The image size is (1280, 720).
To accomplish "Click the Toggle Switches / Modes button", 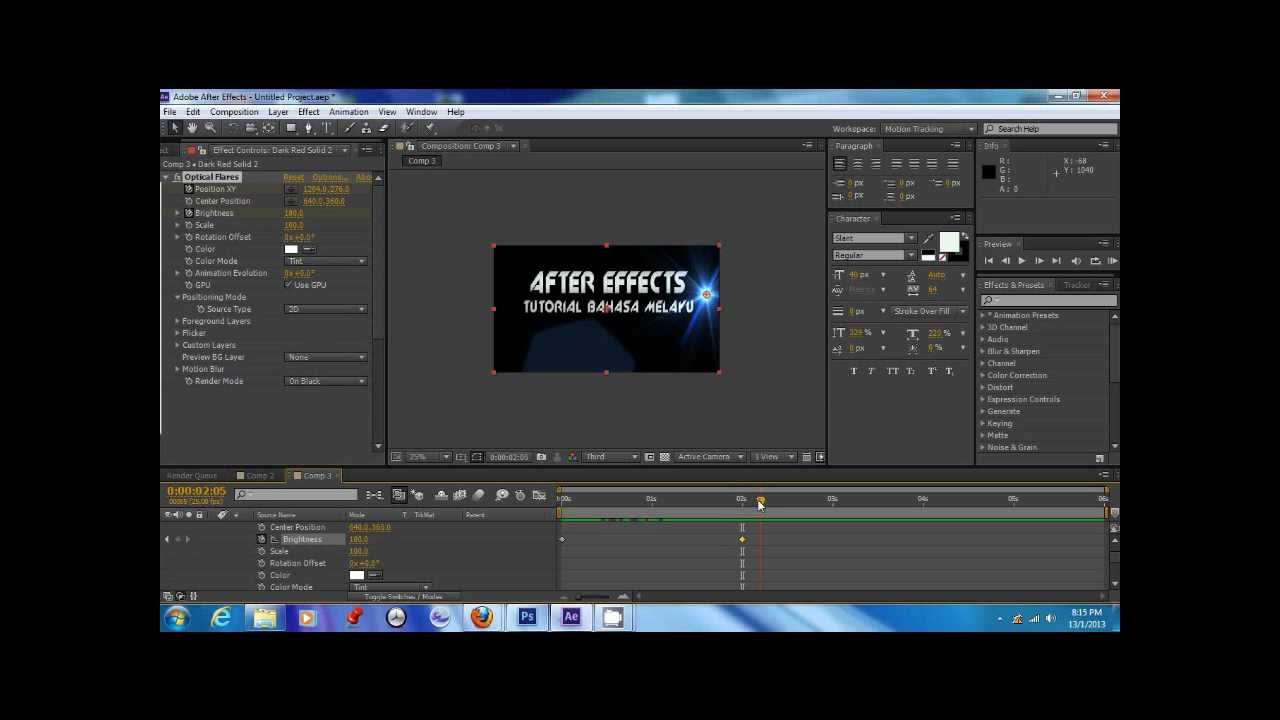I will [x=404, y=597].
